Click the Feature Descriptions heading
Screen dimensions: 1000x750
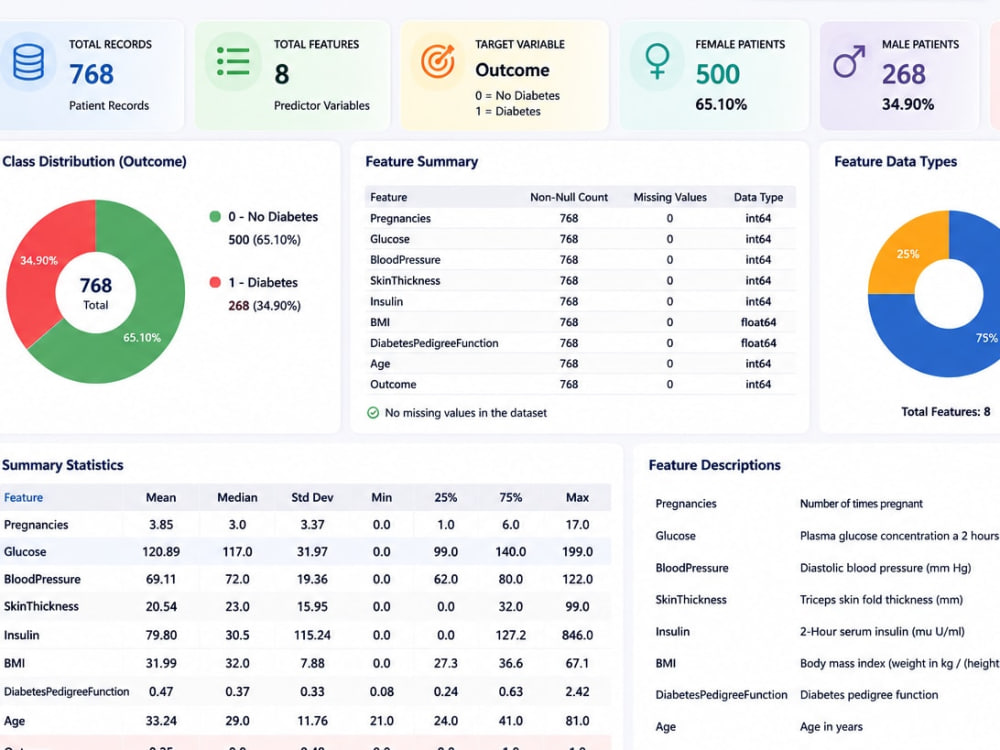[x=714, y=465]
